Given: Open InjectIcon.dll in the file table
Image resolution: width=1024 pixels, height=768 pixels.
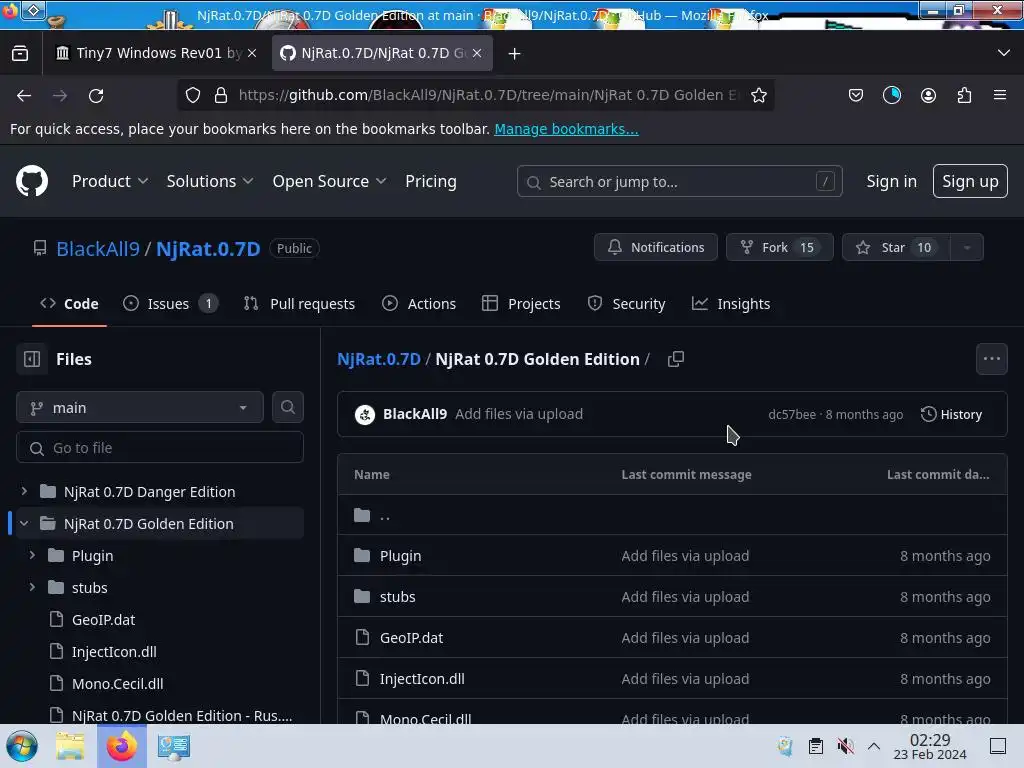Looking at the screenshot, I should [x=422, y=679].
